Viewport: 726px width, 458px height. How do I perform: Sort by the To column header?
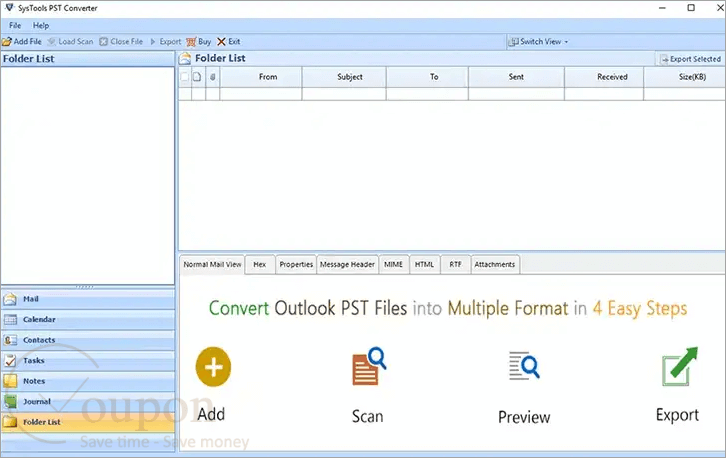(x=427, y=77)
